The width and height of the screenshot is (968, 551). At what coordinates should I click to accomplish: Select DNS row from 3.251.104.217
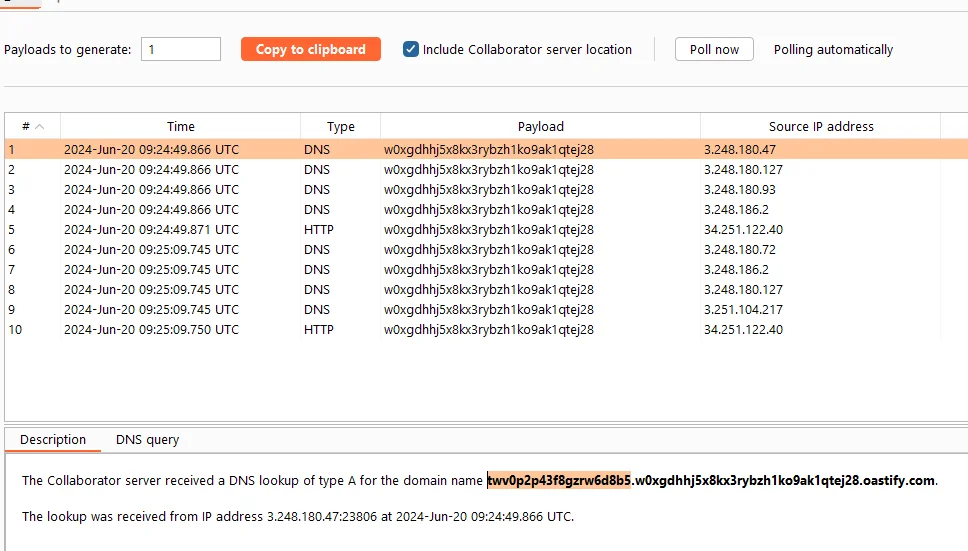pos(473,310)
